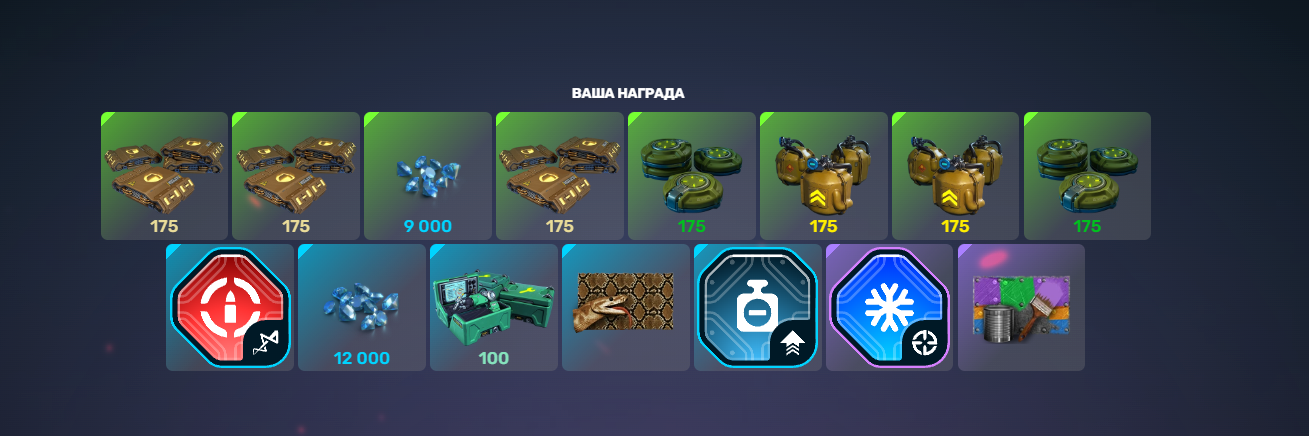1309x436 pixels.
Task: Click the snowflake freeze augment icon
Action: coord(890,307)
